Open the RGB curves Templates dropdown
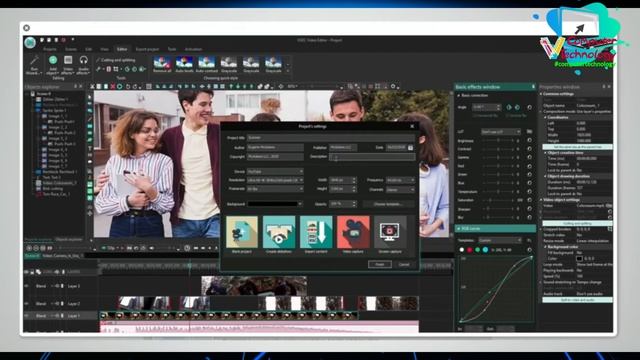Image resolution: width=640 pixels, height=360 pixels. (500, 240)
